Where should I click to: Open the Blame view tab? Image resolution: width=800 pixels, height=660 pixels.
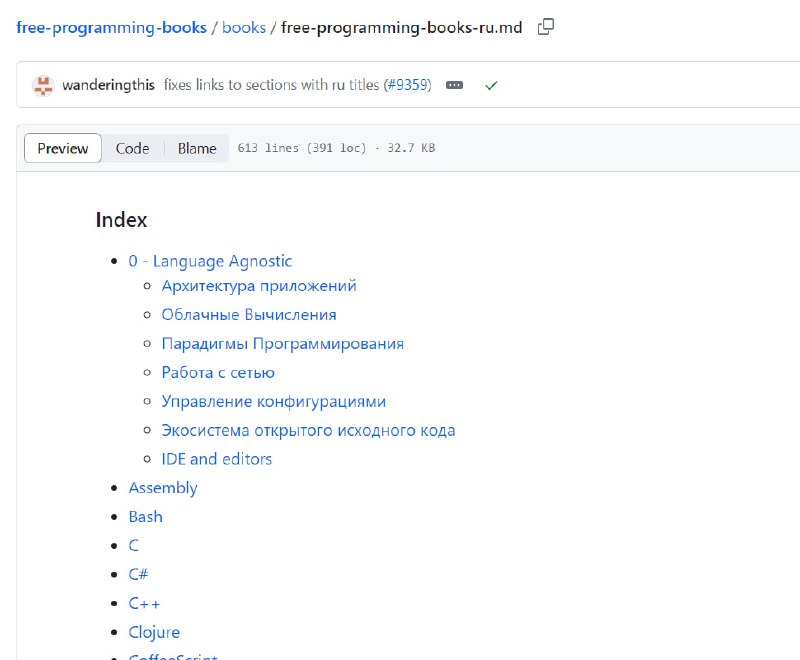coord(197,148)
